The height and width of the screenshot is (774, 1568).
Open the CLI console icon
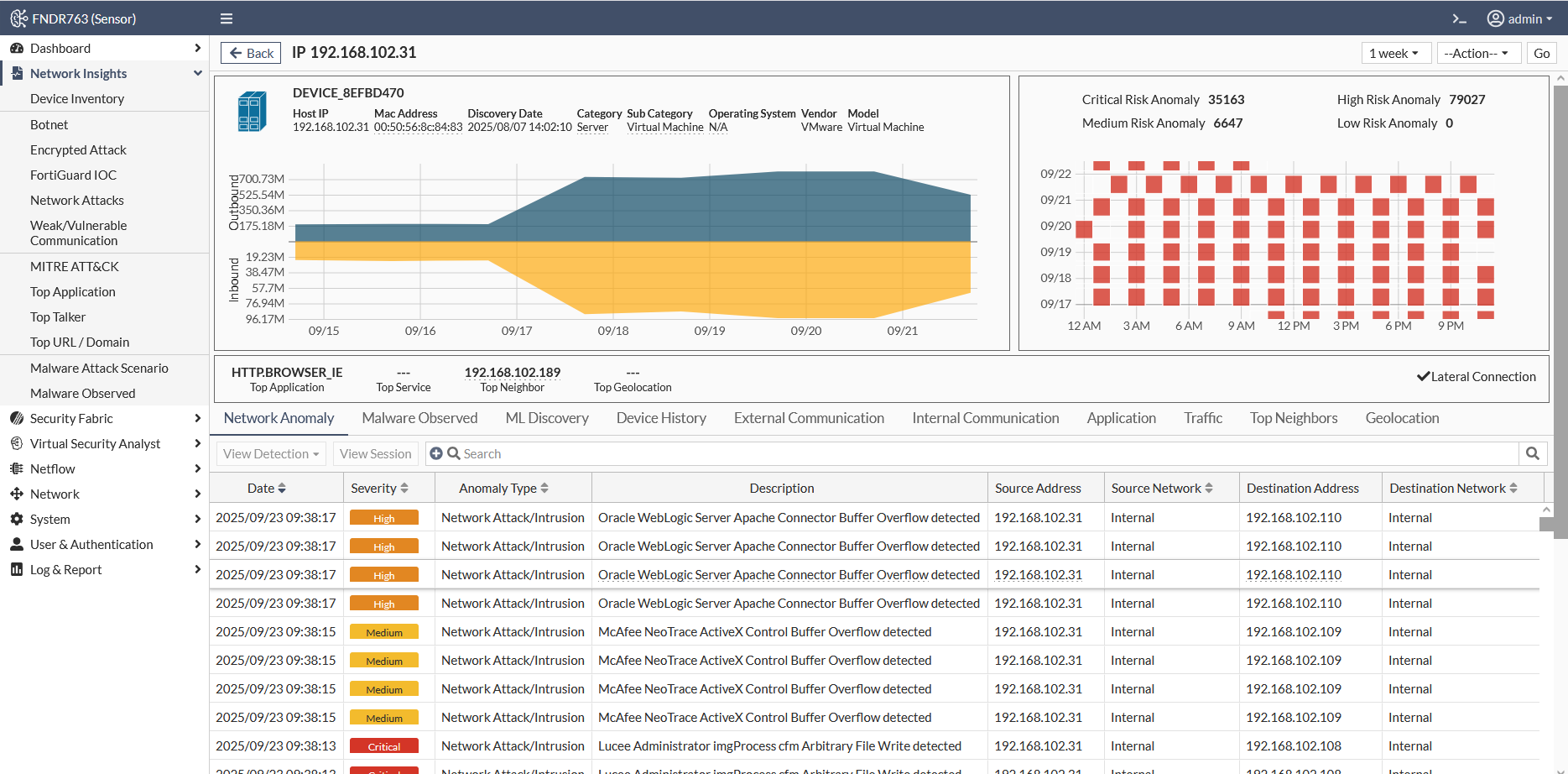pos(1460,18)
